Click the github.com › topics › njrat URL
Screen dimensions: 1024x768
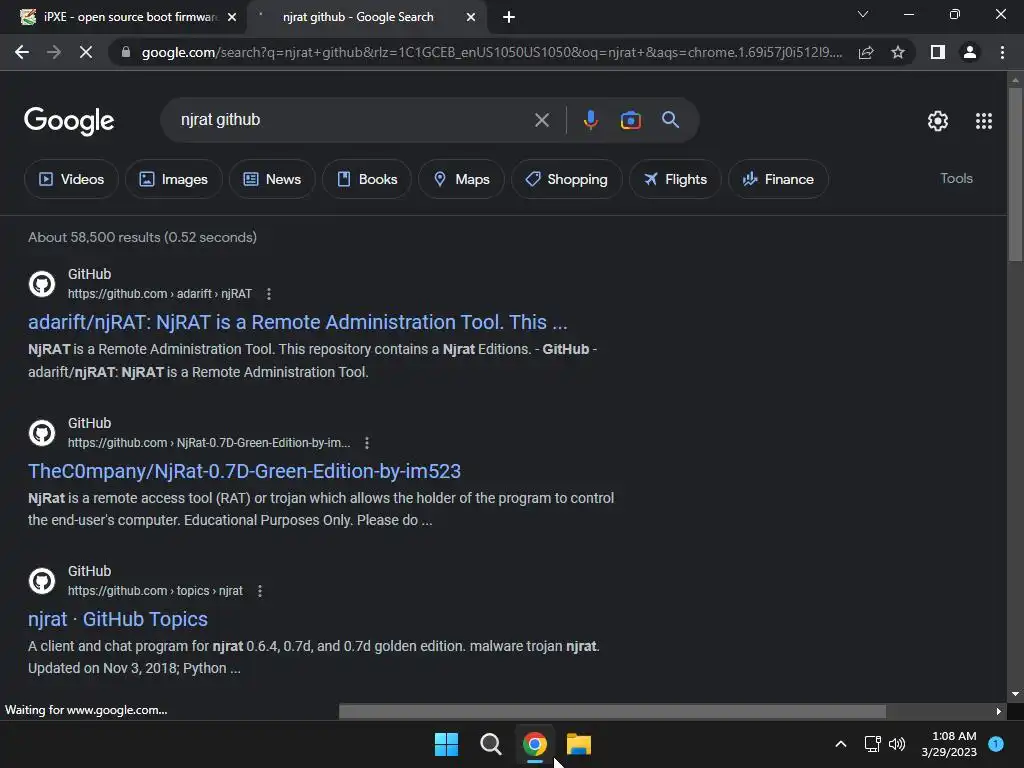point(155,591)
